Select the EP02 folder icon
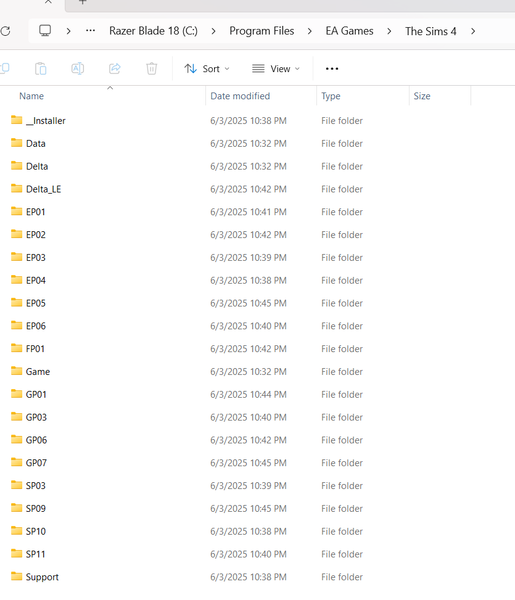Screen dimensions: 515x600 (x=16, y=234)
